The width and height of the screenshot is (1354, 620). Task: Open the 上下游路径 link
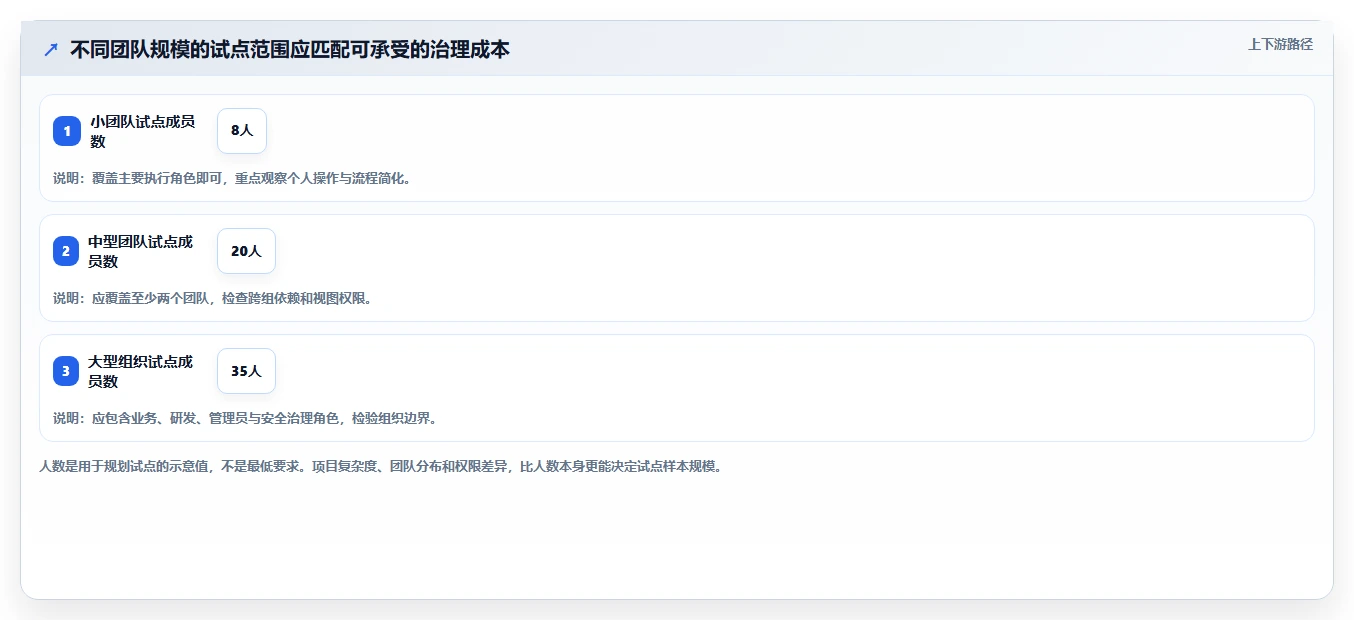tap(1280, 44)
